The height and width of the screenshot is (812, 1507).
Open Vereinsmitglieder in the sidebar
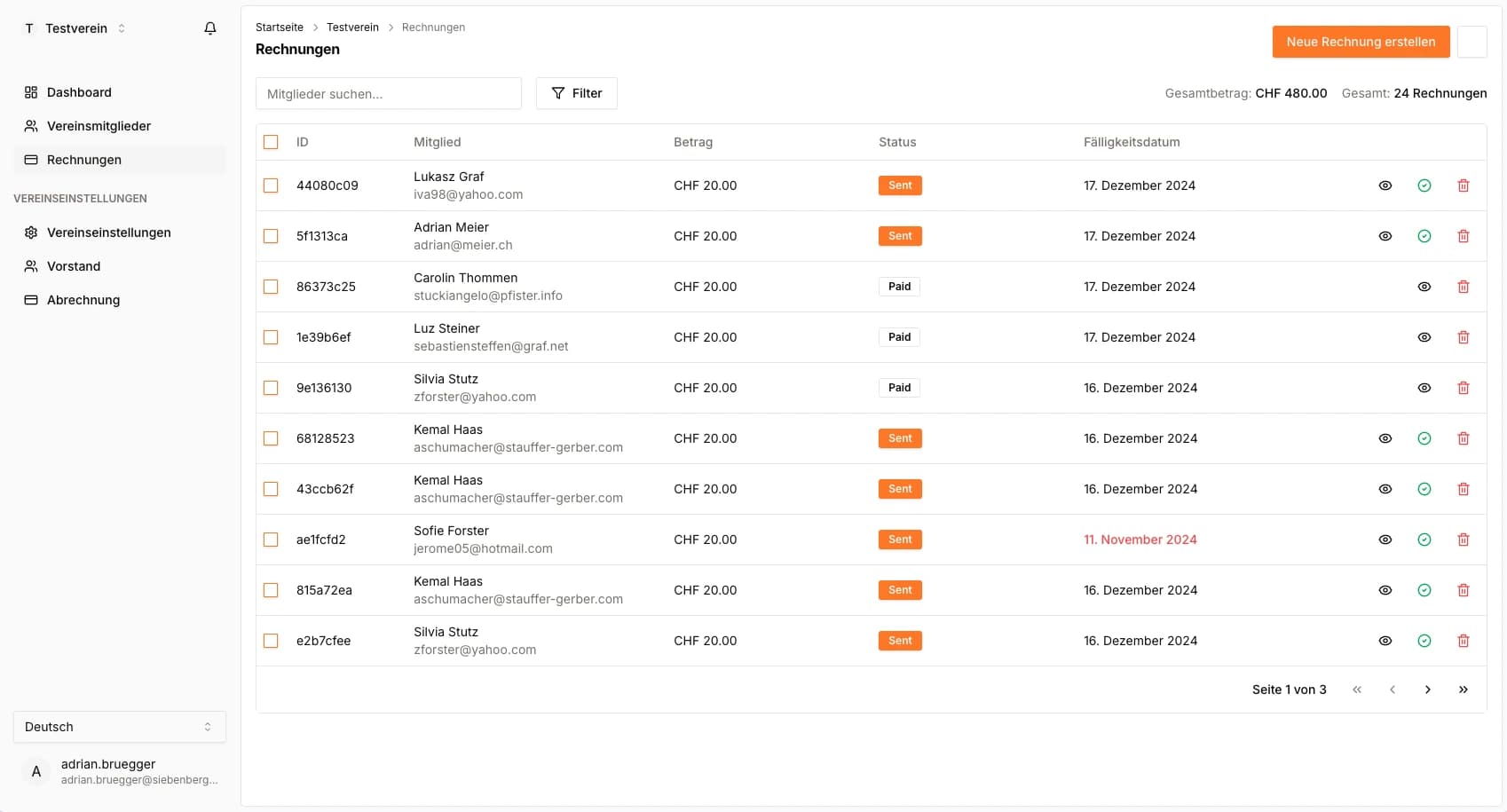click(x=120, y=126)
